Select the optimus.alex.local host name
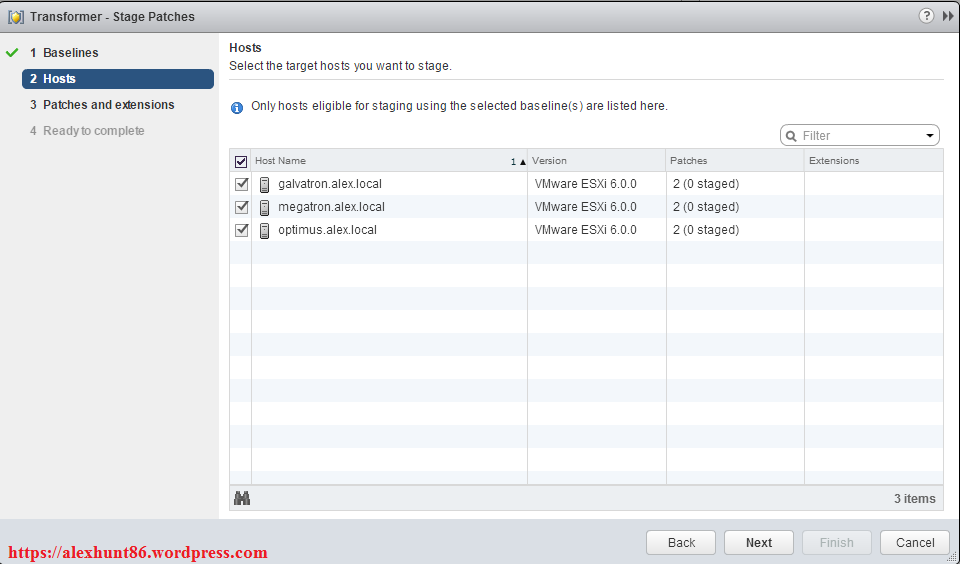 [328, 230]
